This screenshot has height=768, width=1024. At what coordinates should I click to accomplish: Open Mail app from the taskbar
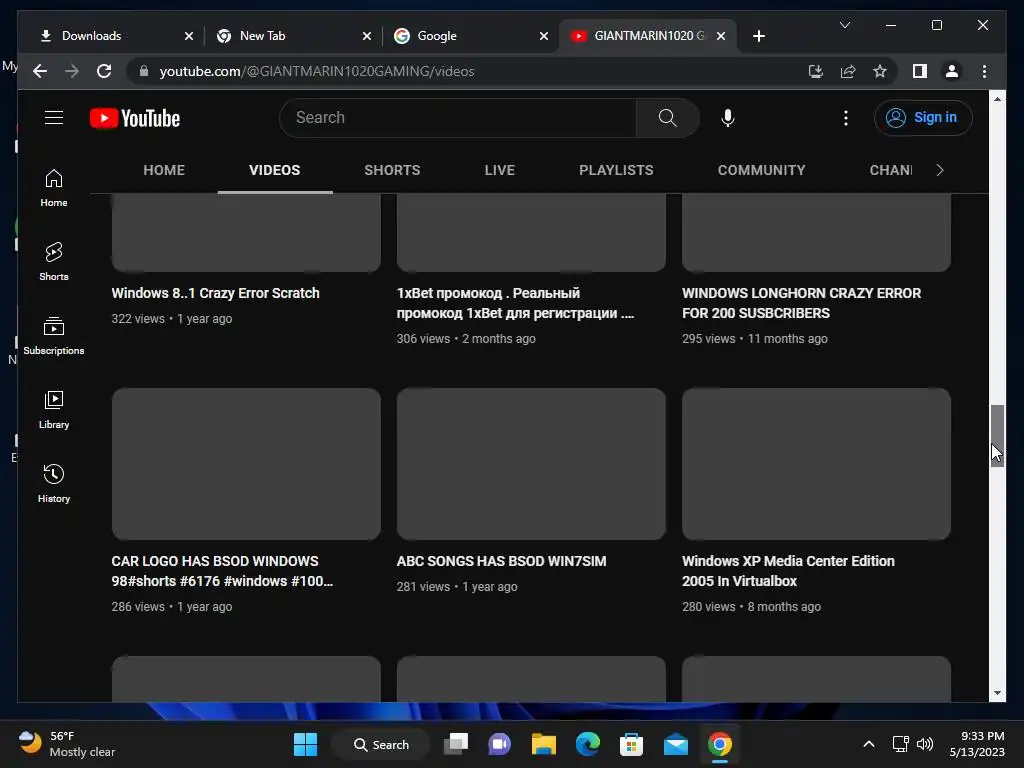click(x=675, y=744)
